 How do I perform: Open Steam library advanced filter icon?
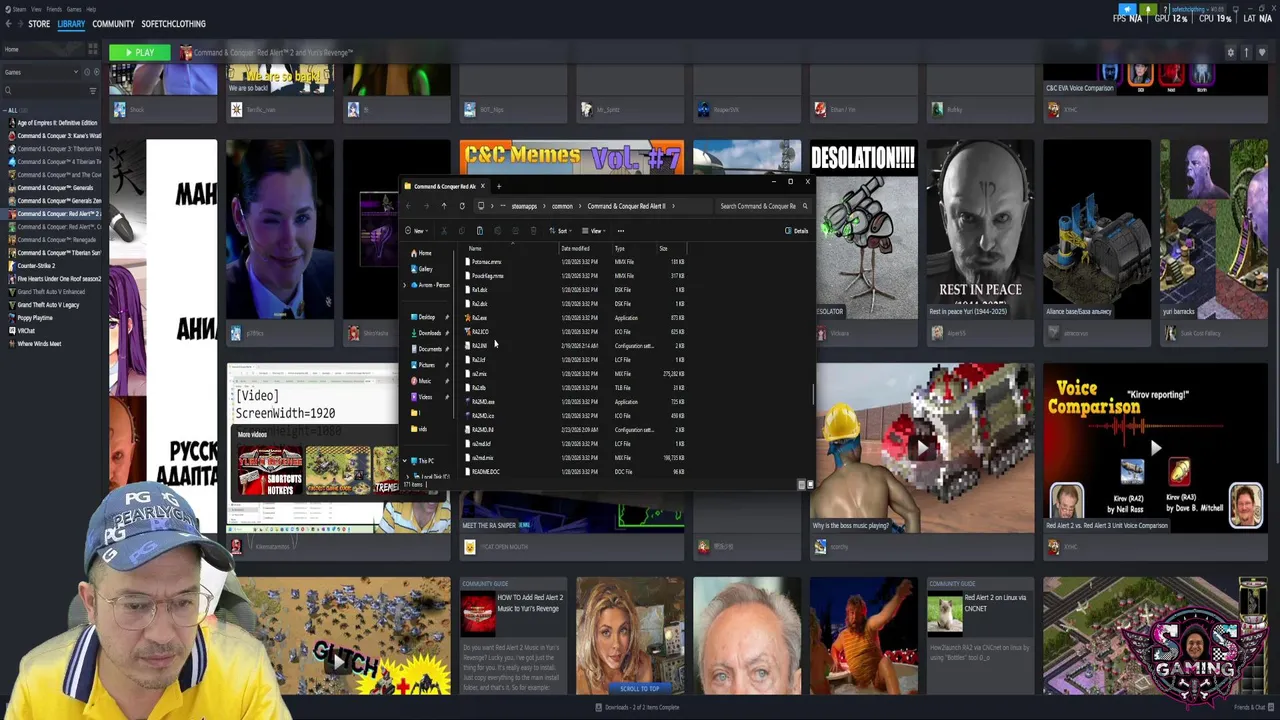tap(93, 91)
